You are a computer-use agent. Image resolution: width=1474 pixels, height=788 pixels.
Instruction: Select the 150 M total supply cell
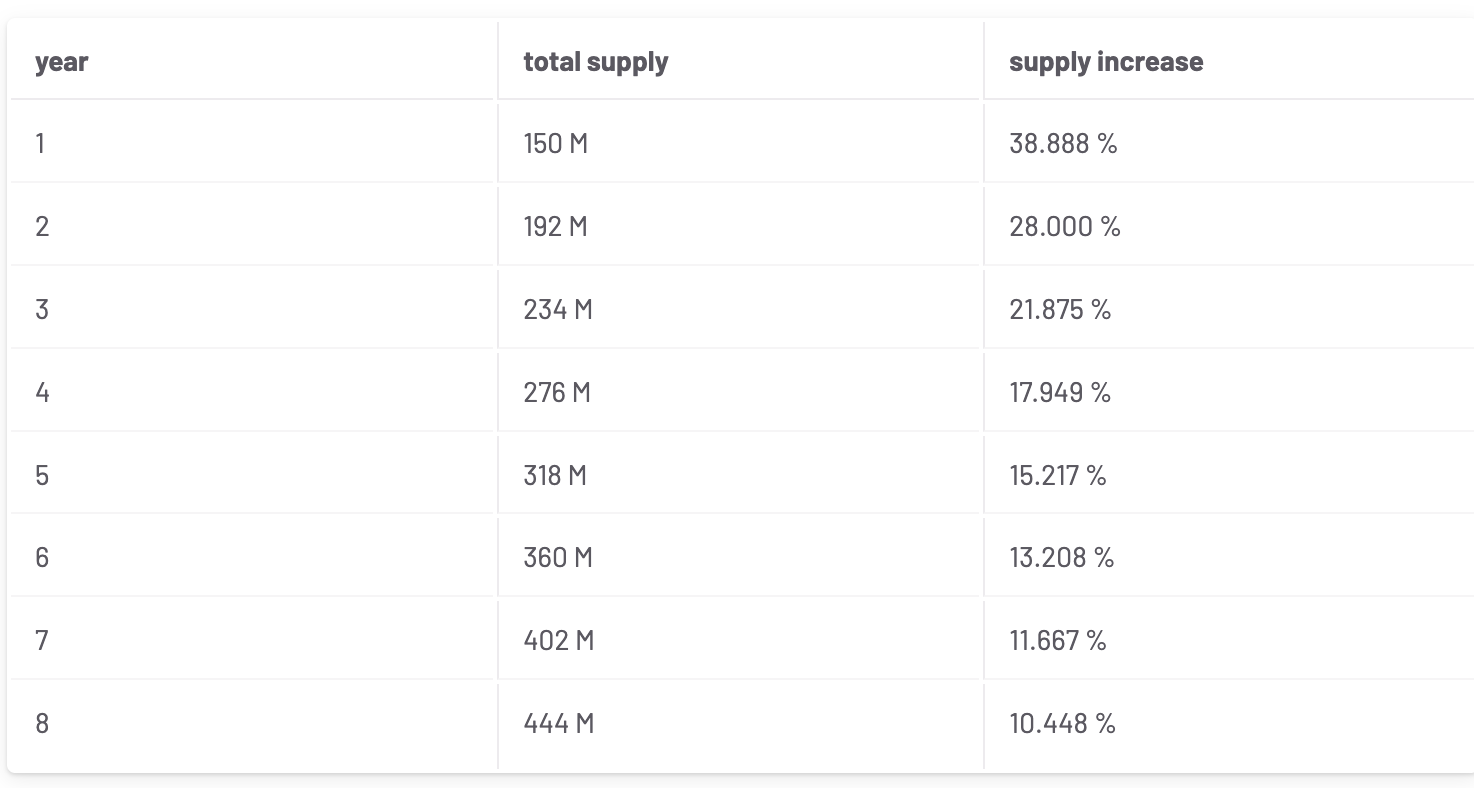[555, 144]
